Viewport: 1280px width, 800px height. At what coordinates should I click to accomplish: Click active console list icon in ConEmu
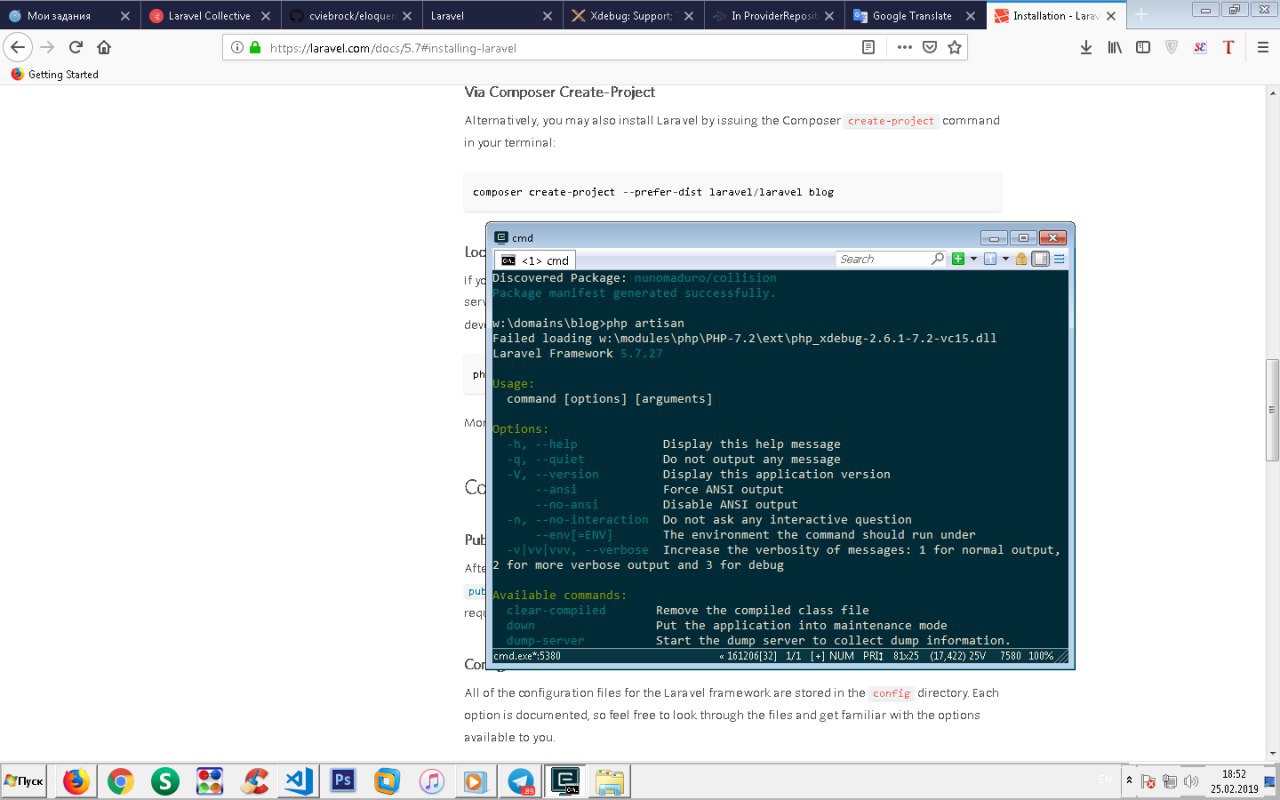pos(990,259)
